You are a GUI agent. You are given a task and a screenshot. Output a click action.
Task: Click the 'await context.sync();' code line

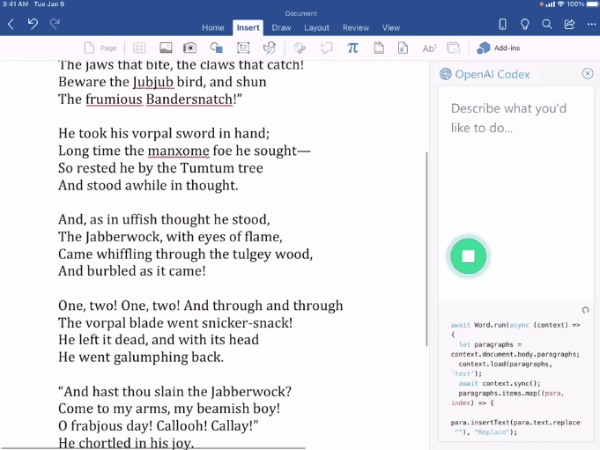pos(499,383)
